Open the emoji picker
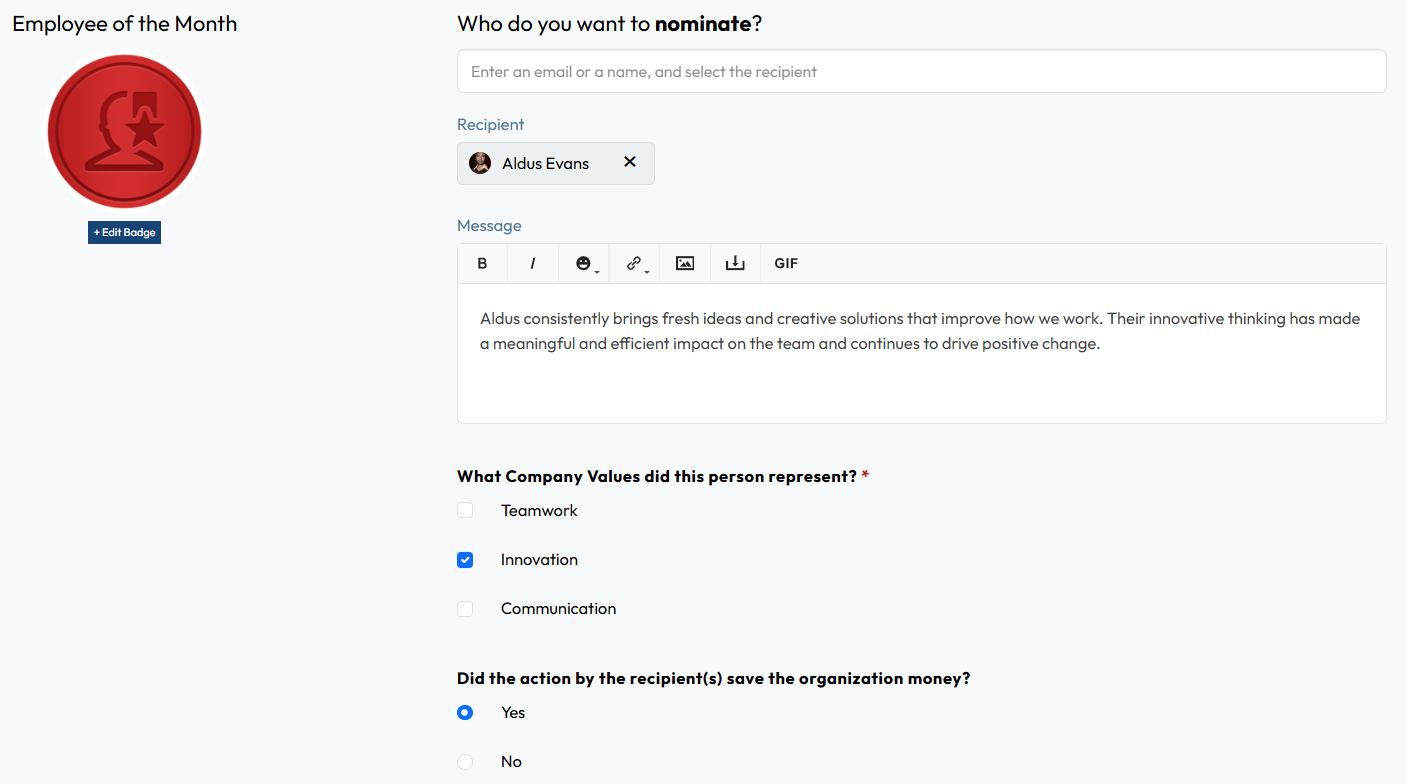The height and width of the screenshot is (784, 1407). tap(582, 263)
